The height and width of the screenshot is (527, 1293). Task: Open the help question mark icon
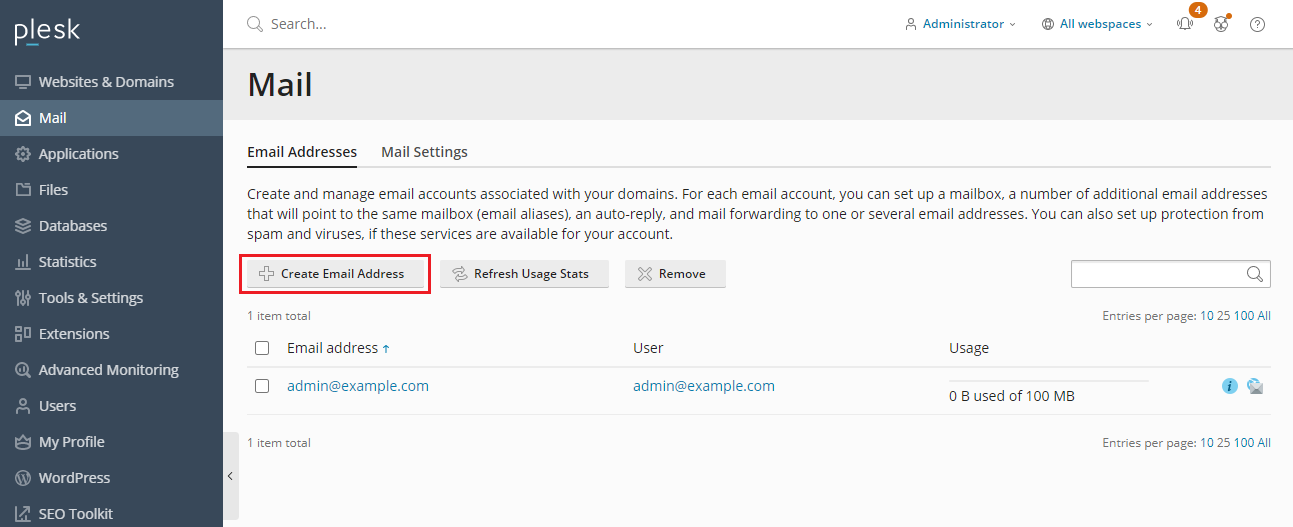coord(1257,25)
